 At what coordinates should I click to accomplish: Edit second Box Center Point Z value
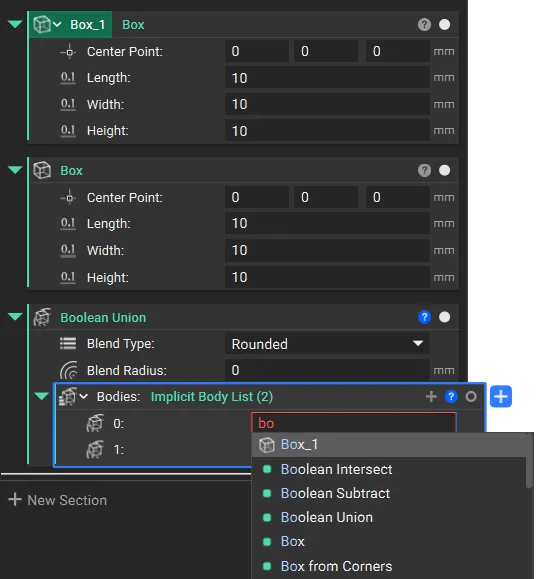coord(398,197)
